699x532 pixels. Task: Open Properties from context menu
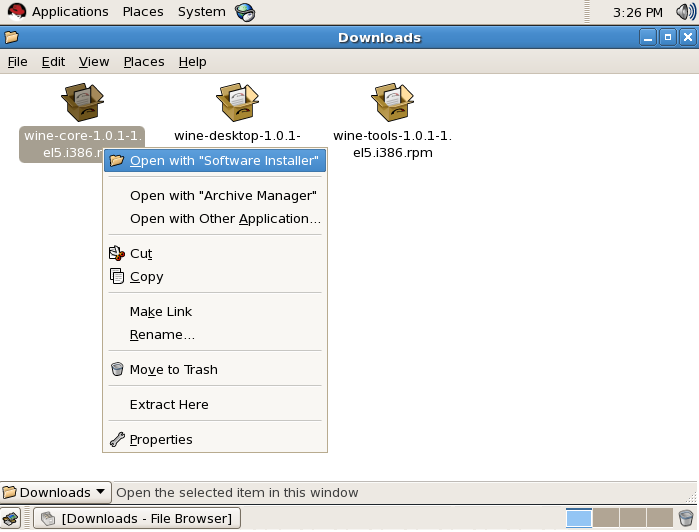click(x=215, y=439)
